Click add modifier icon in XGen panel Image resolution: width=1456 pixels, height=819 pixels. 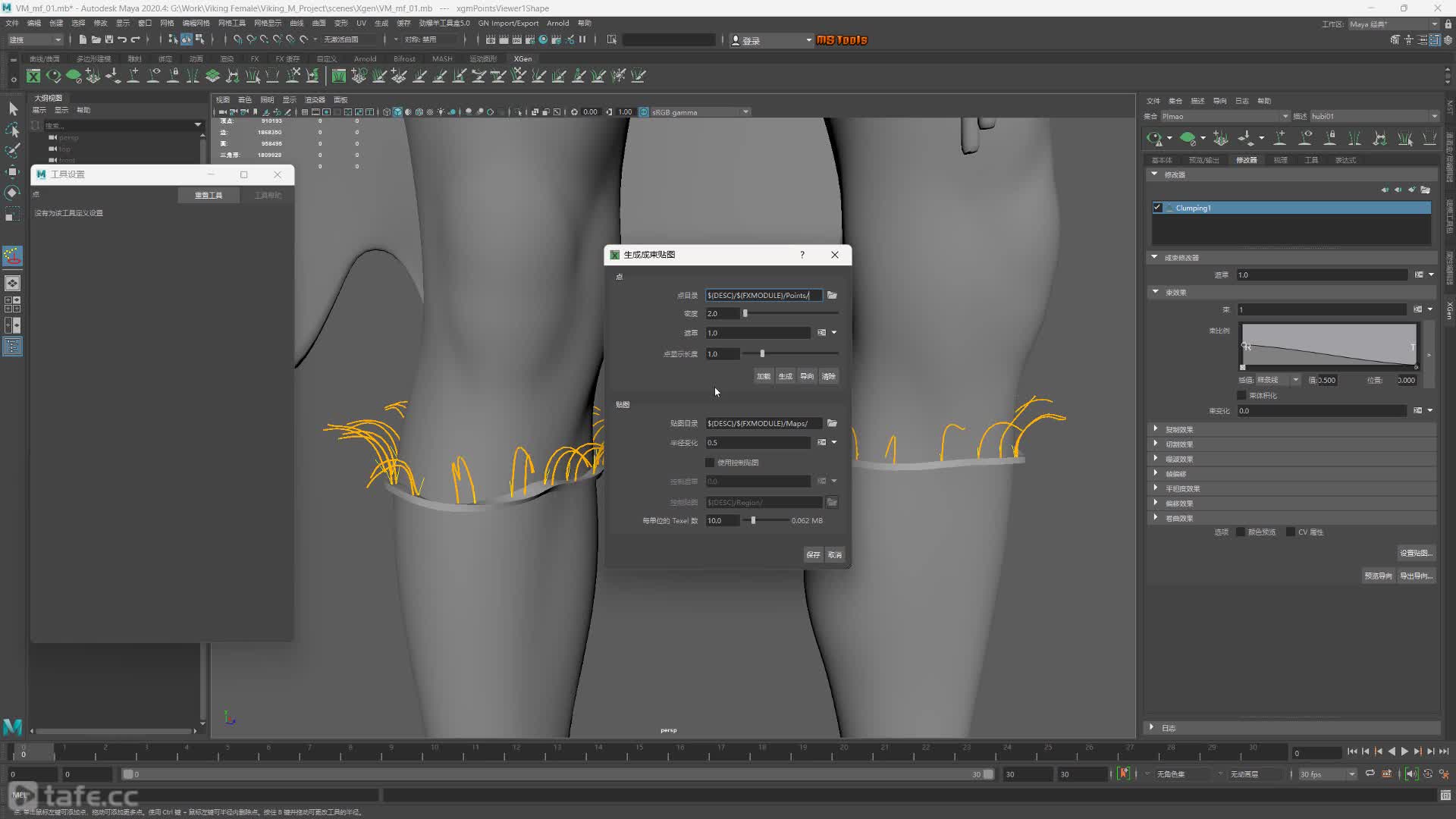click(1412, 190)
